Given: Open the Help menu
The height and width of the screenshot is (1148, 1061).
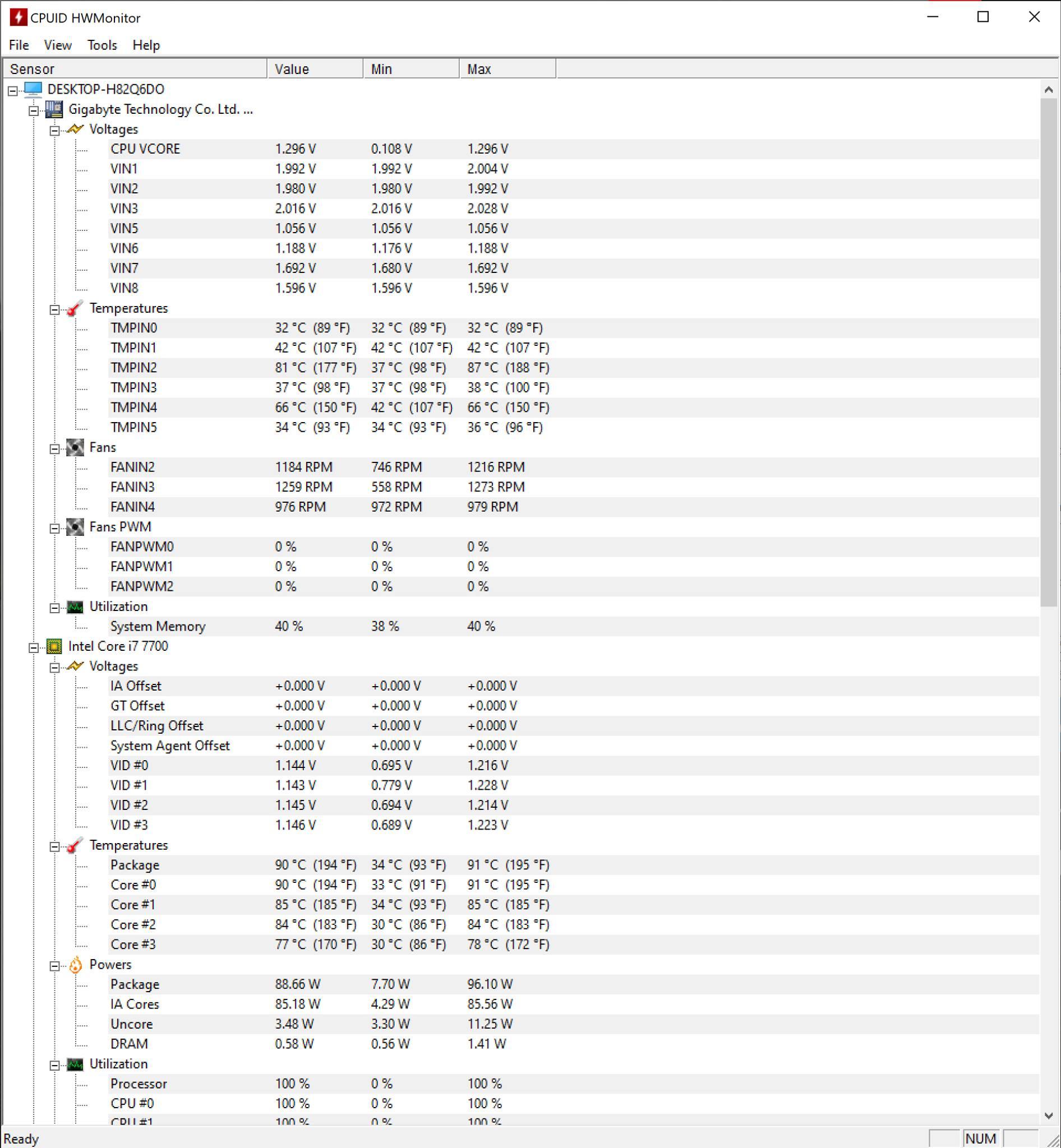Looking at the screenshot, I should coord(146,45).
